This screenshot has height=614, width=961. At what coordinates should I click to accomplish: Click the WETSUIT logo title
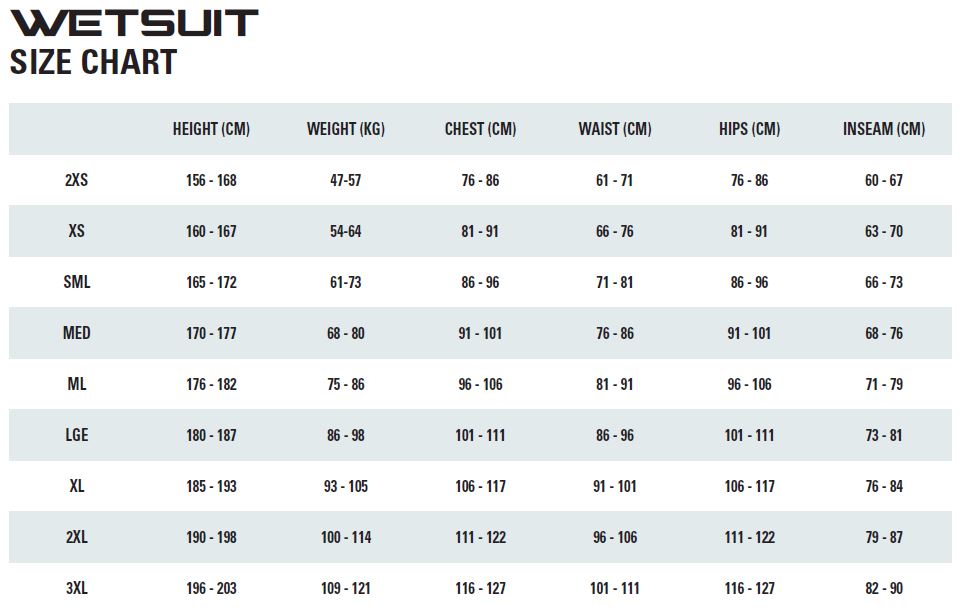[134, 23]
